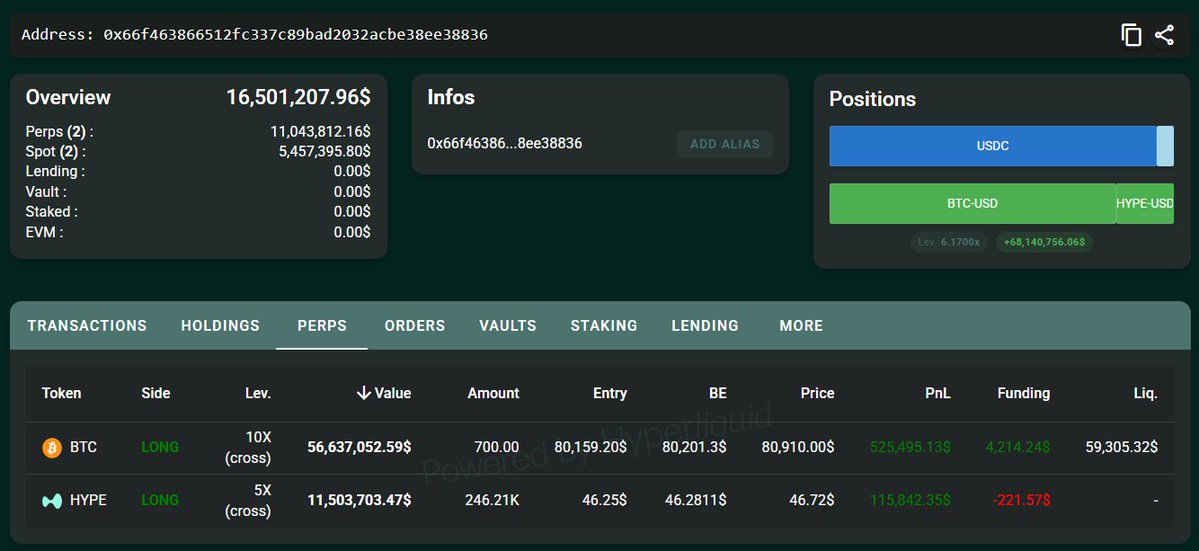Image resolution: width=1199 pixels, height=551 pixels.
Task: Click the HYPE-USD position segment
Action: [1145, 203]
